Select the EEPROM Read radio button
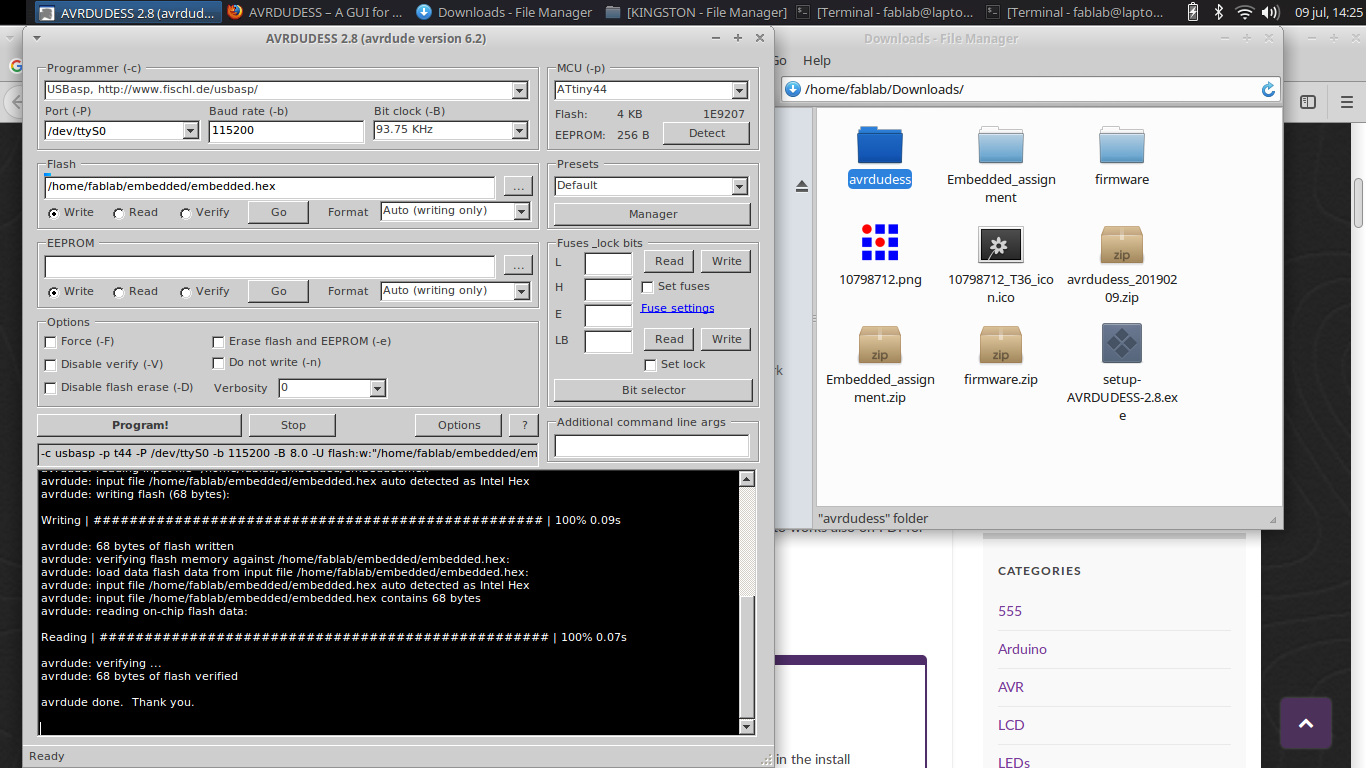This screenshot has width=1366, height=768. pyautogui.click(x=119, y=292)
